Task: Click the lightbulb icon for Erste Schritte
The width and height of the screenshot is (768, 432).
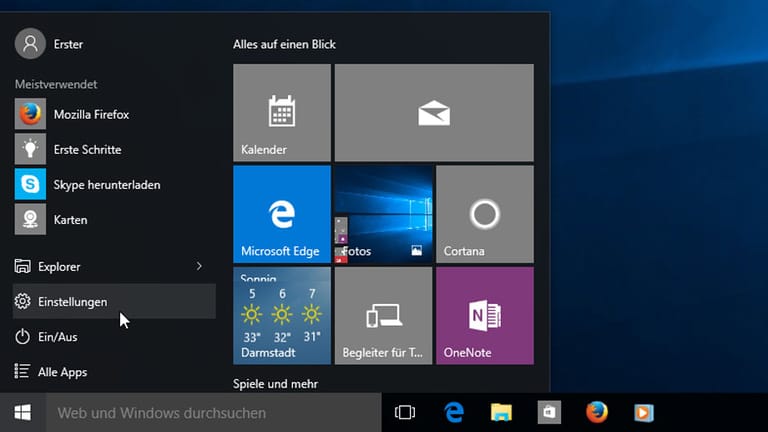Action: pyautogui.click(x=30, y=149)
